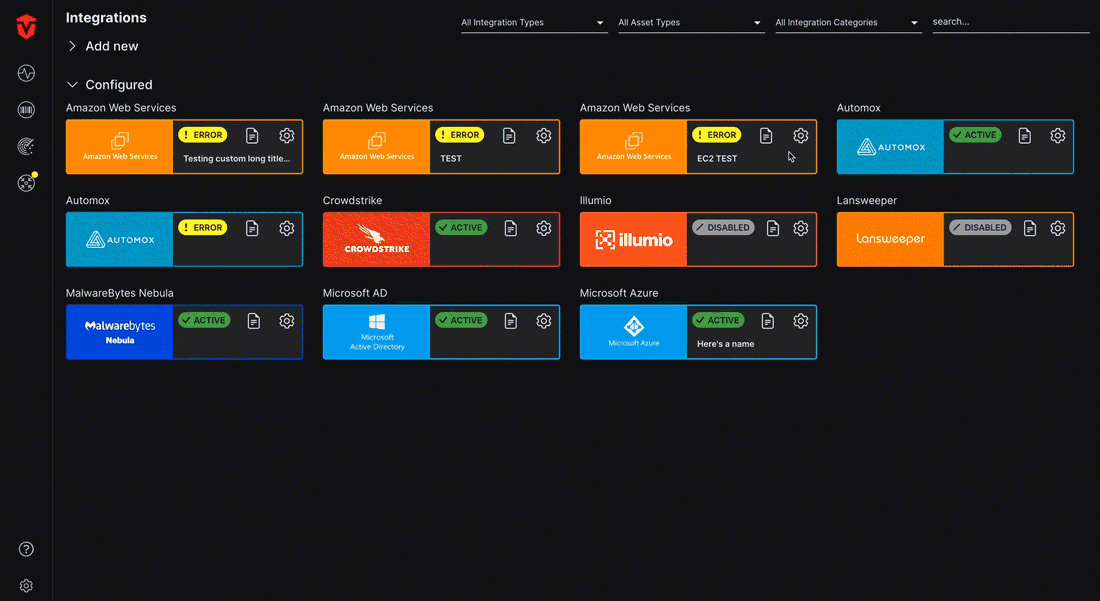View document icon on 'EC2 TEST' card
The image size is (1100, 601).
pyautogui.click(x=766, y=135)
